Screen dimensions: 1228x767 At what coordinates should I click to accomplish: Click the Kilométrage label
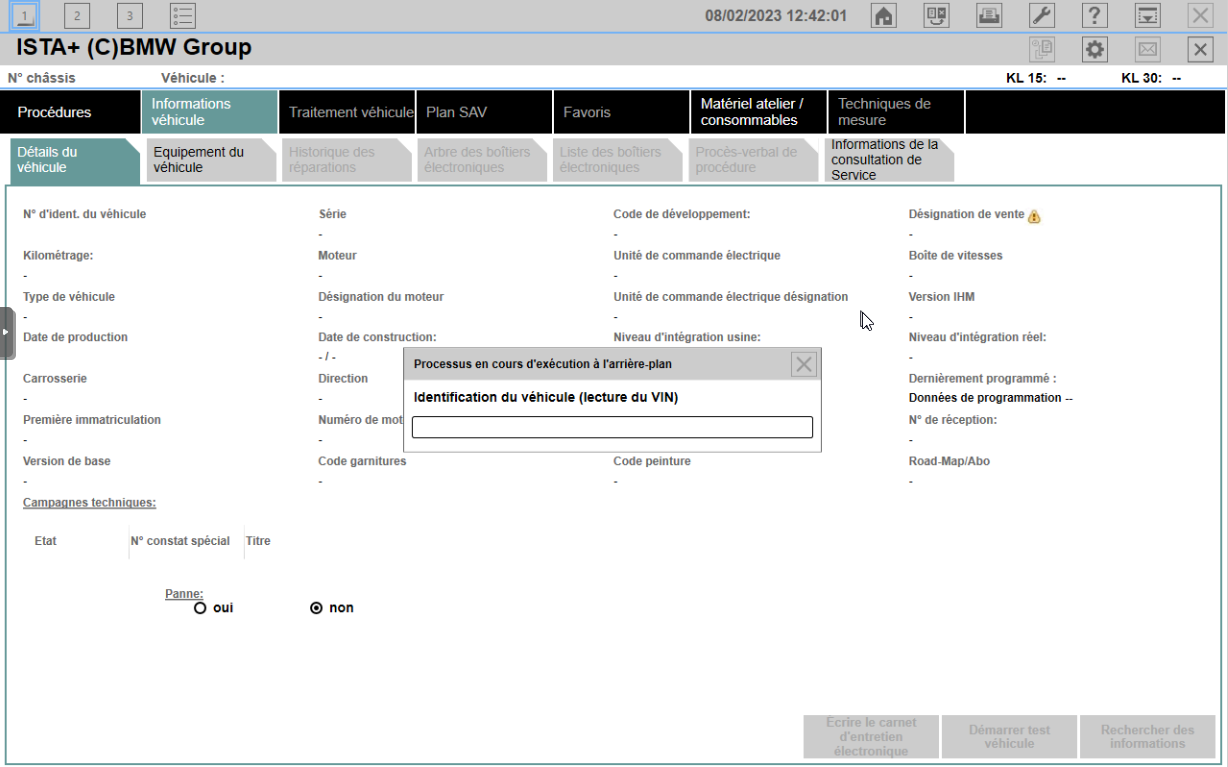58,255
